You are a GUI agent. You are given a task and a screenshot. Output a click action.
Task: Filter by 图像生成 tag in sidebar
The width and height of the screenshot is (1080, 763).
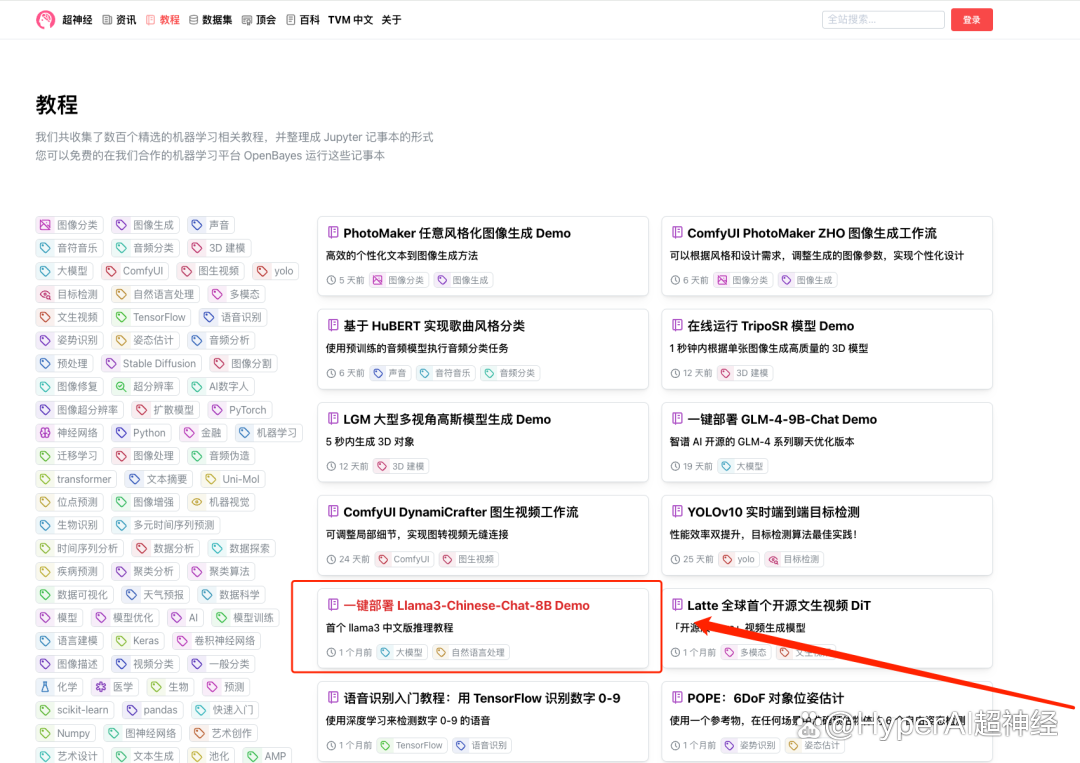(145, 224)
